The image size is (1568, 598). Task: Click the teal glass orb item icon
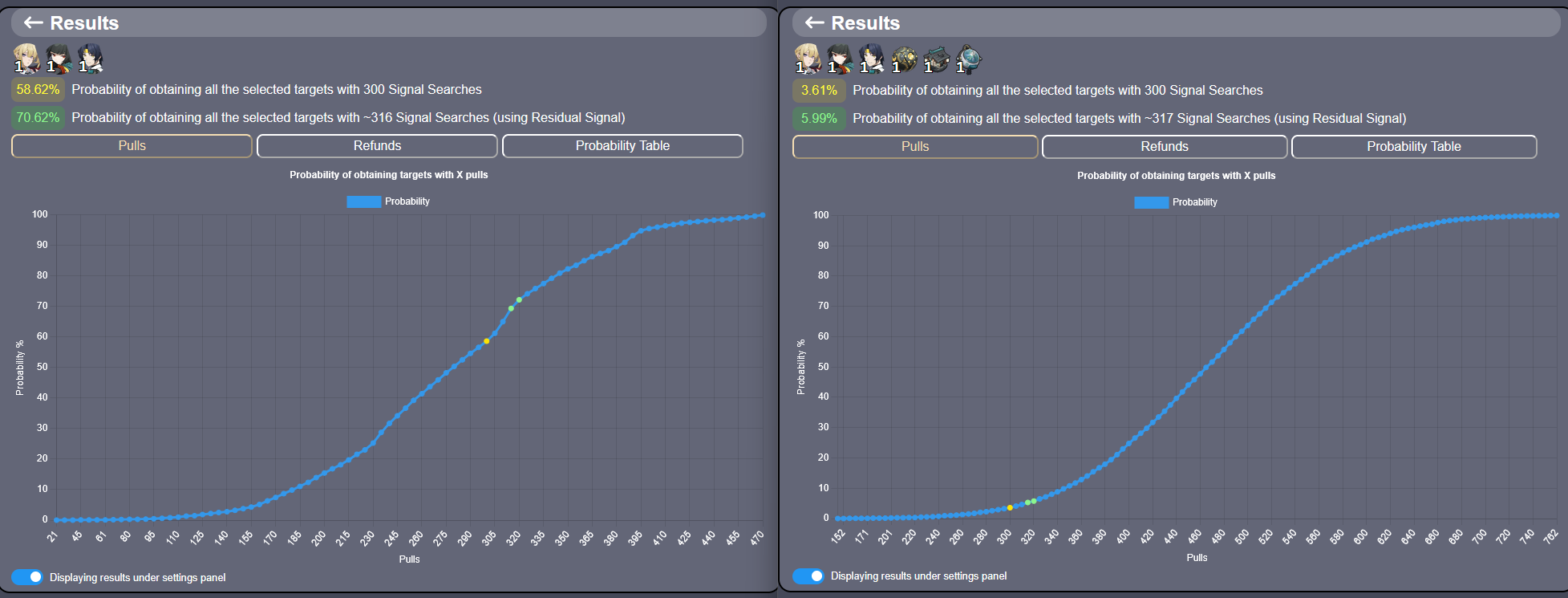pos(968,59)
